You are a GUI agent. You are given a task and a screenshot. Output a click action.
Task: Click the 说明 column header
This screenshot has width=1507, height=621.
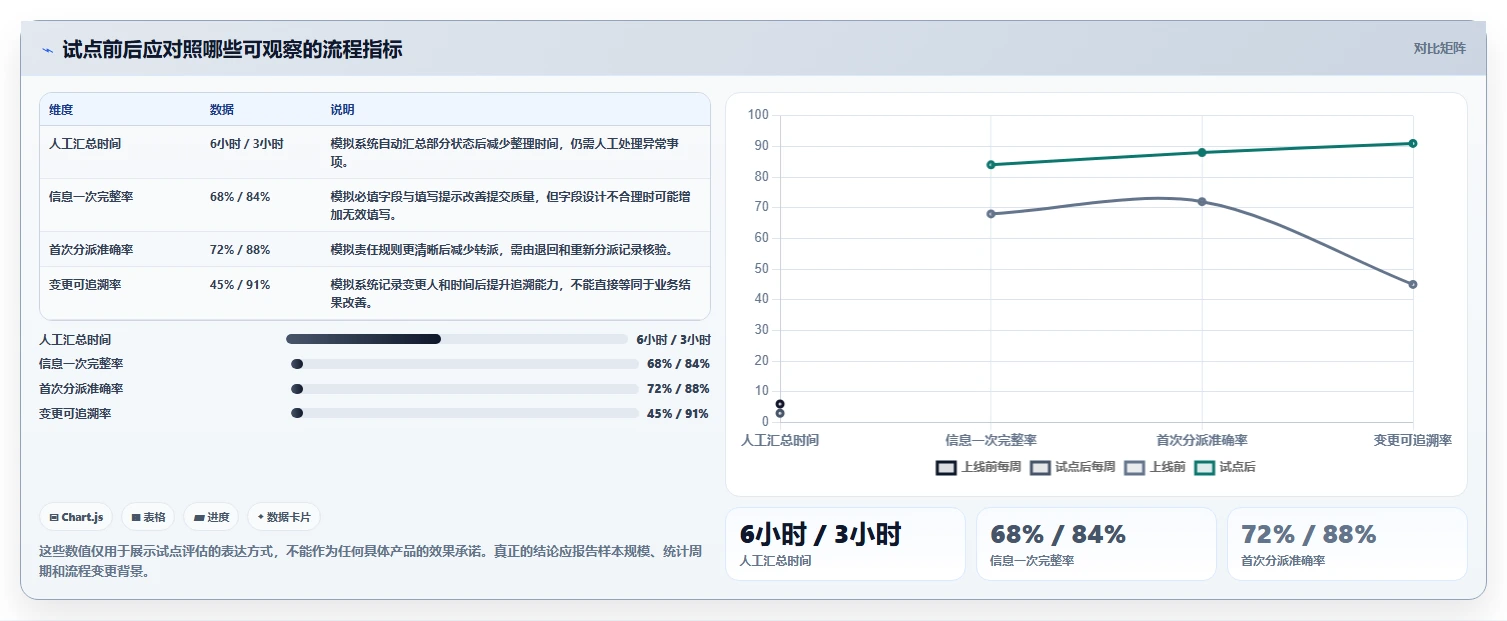pos(343,110)
